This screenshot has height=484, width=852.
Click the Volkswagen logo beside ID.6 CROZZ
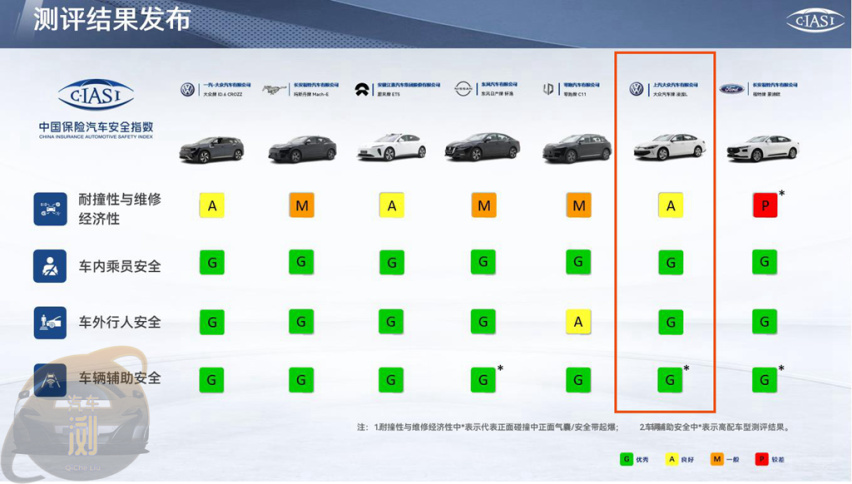(187, 90)
